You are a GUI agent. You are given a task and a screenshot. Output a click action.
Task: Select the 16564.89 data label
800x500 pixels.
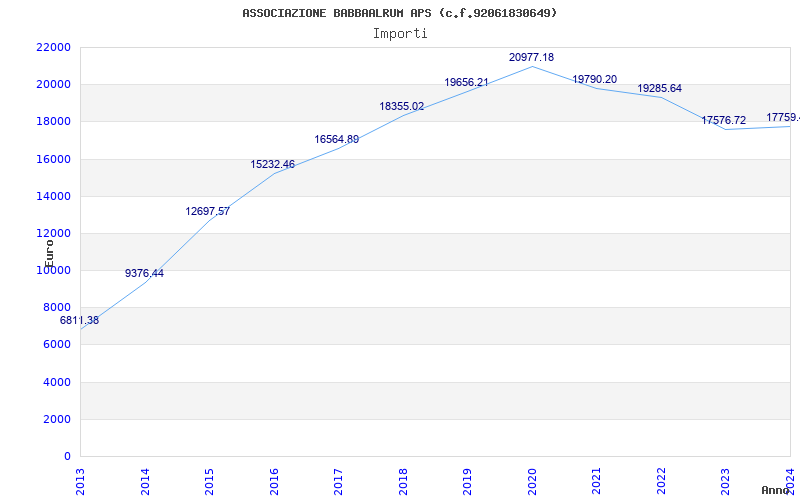pos(337,139)
